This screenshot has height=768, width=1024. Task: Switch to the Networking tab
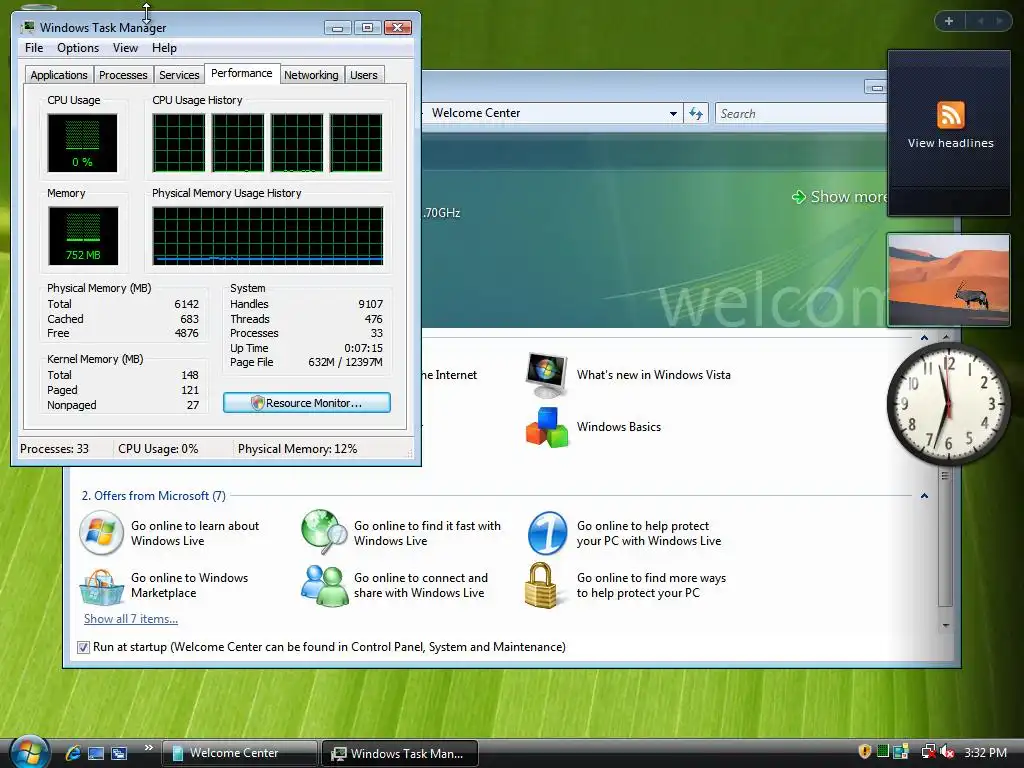tap(311, 75)
